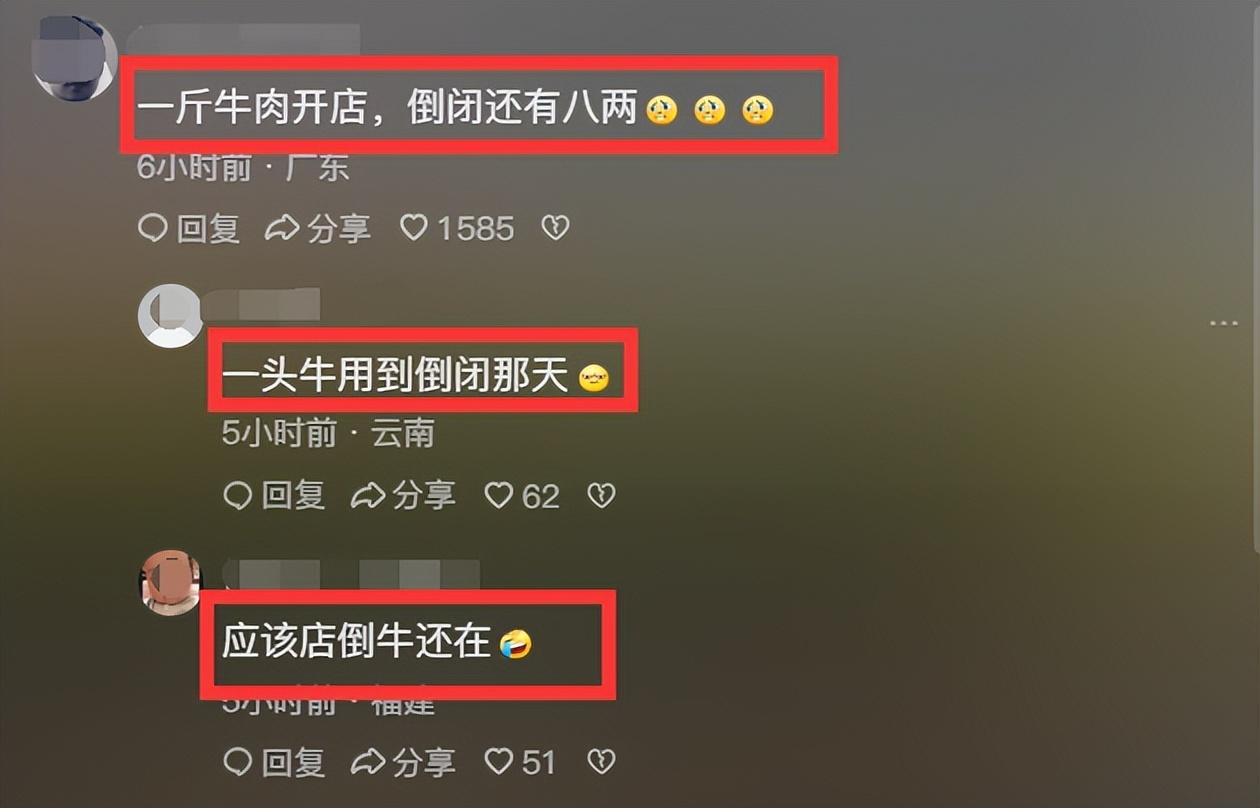
Task: Tap the reply bubble under the Yunnan comment
Action: pyautogui.click(x=274, y=495)
